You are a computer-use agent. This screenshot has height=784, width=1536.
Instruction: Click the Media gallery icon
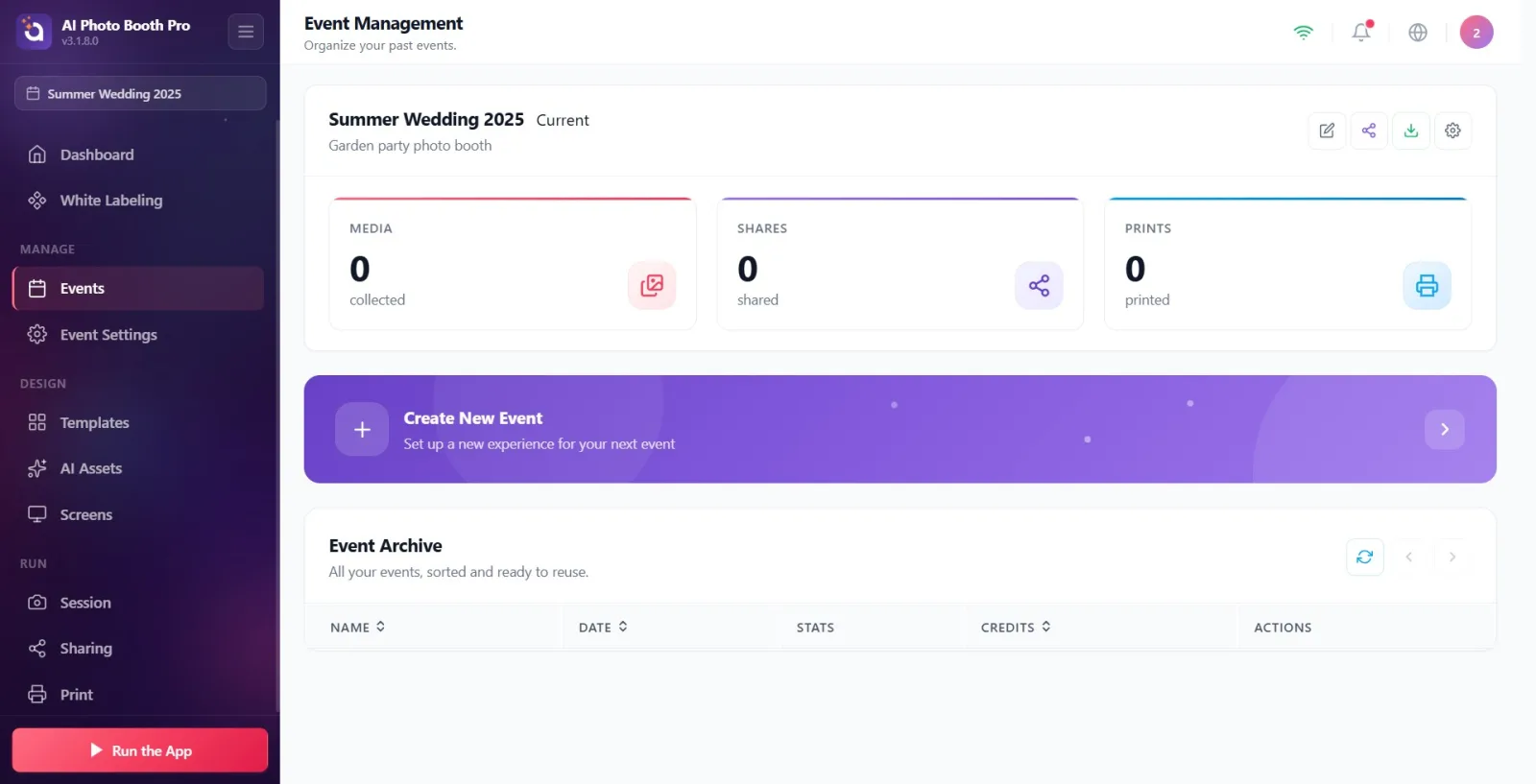(652, 285)
